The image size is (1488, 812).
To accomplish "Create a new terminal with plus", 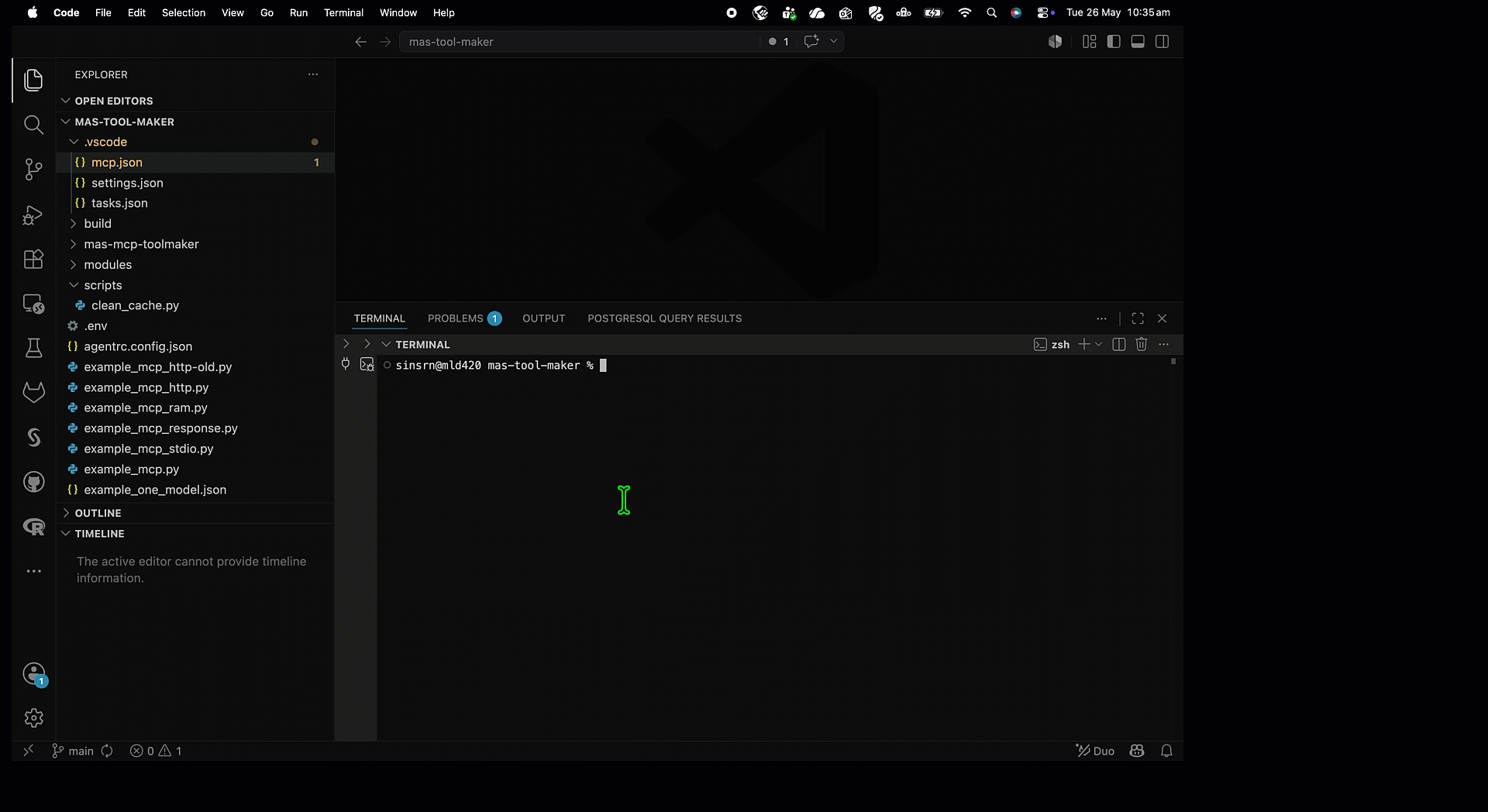I will pos(1083,345).
